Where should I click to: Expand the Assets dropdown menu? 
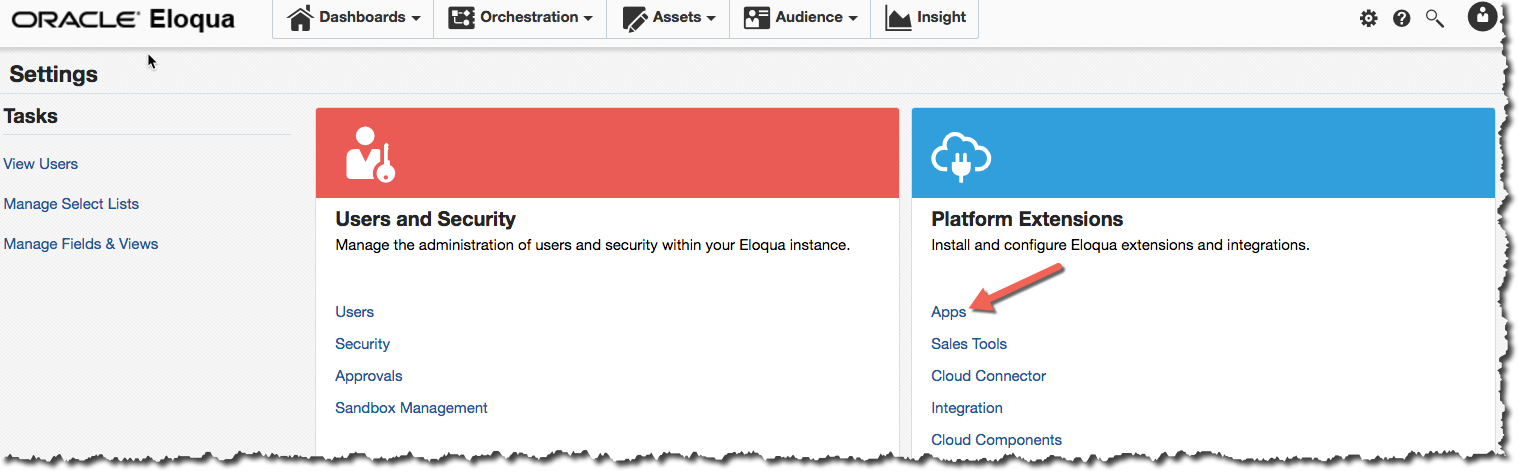668,18
